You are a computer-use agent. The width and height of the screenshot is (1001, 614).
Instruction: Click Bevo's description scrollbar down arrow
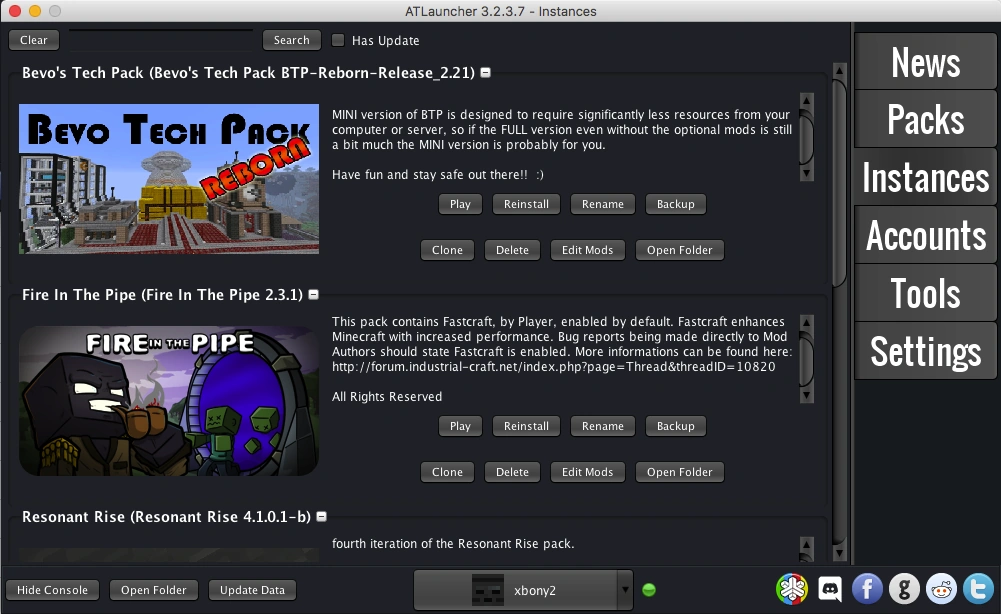(807, 174)
